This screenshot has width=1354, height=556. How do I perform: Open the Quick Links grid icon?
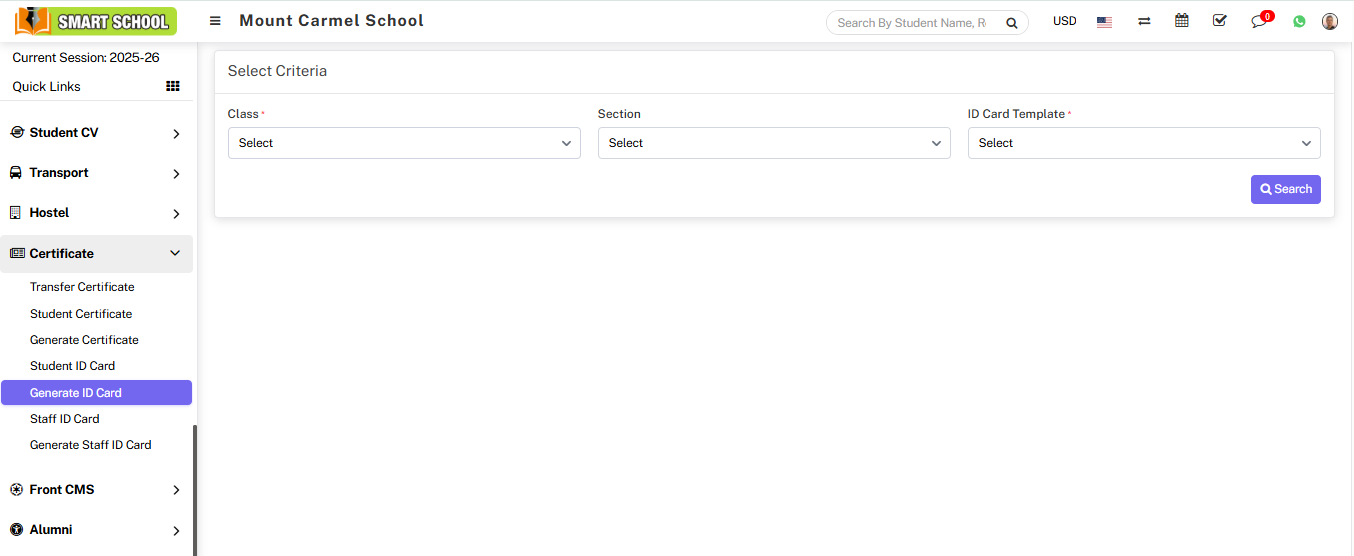click(172, 87)
